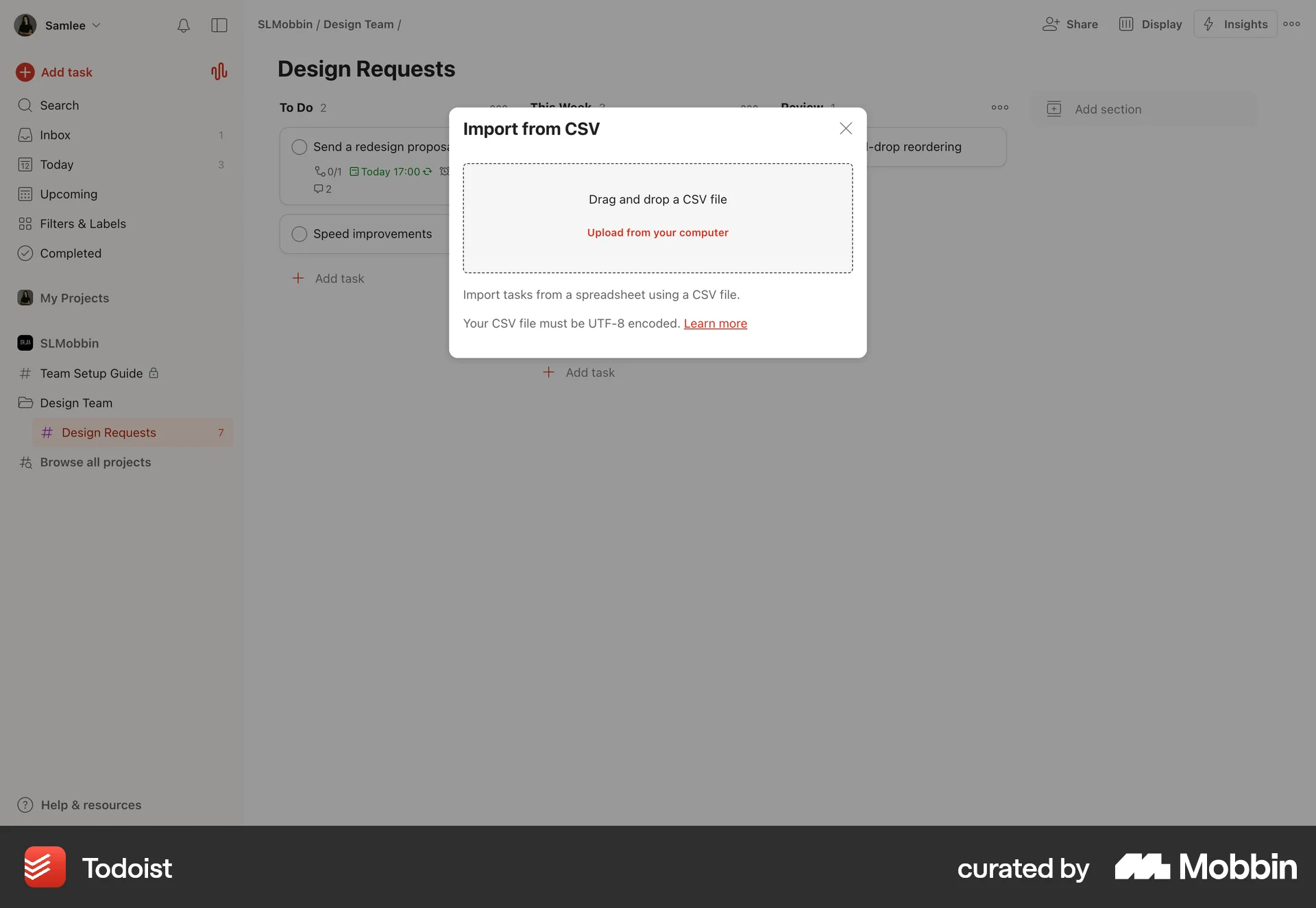Open the Learn more link
The width and height of the screenshot is (1316, 908).
click(715, 323)
